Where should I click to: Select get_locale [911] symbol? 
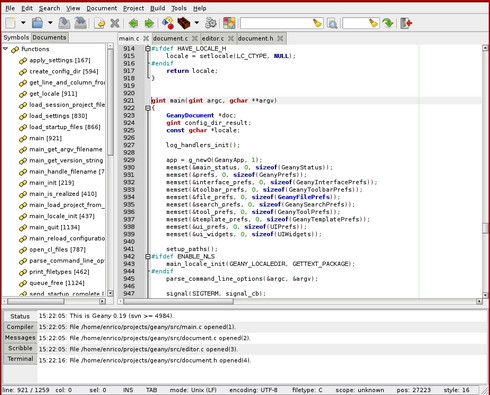53,94
